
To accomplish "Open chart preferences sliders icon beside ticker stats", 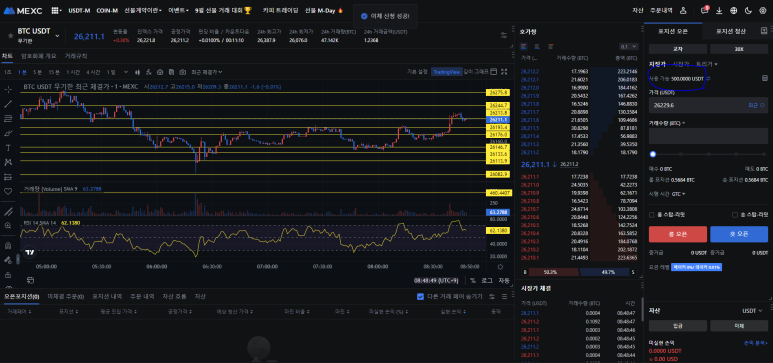I will coord(503,35).
